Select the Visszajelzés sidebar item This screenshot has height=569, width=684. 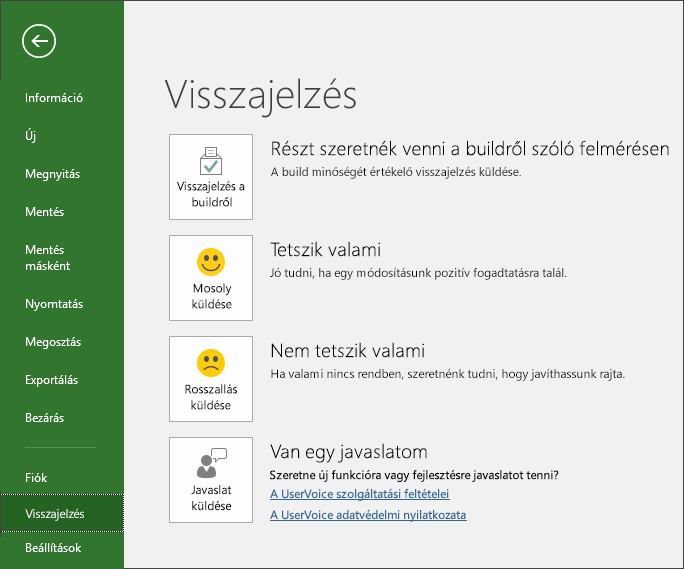[62, 514]
